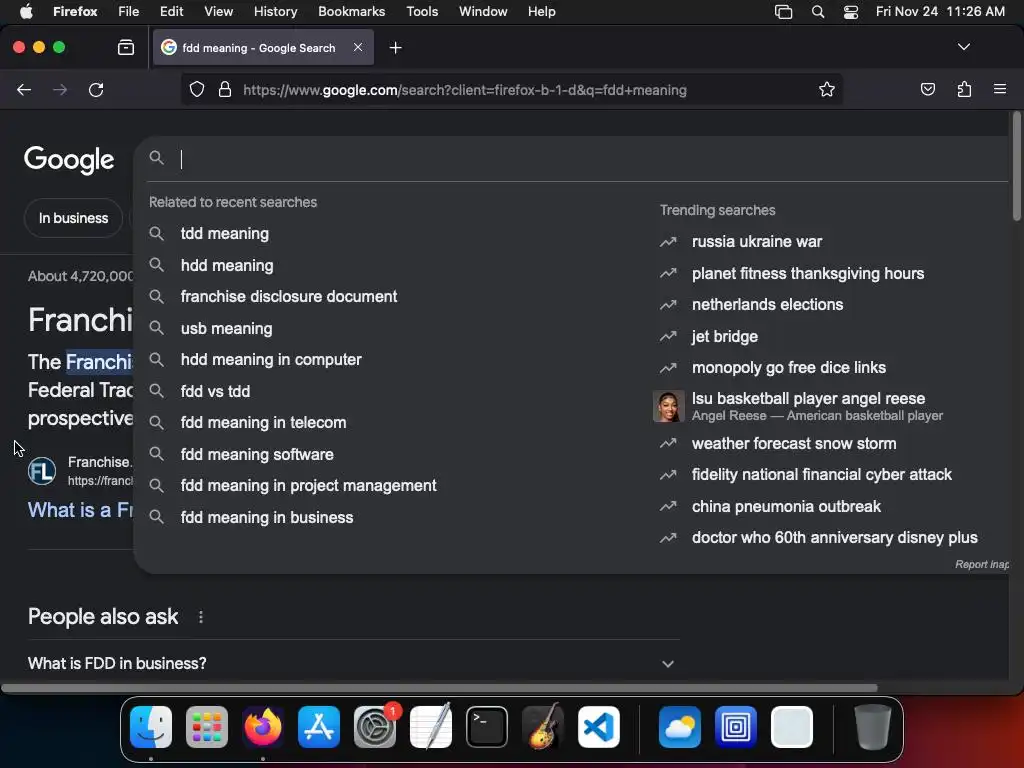The width and height of the screenshot is (1024, 768).
Task: Open App Store from the dock
Action: 319,727
